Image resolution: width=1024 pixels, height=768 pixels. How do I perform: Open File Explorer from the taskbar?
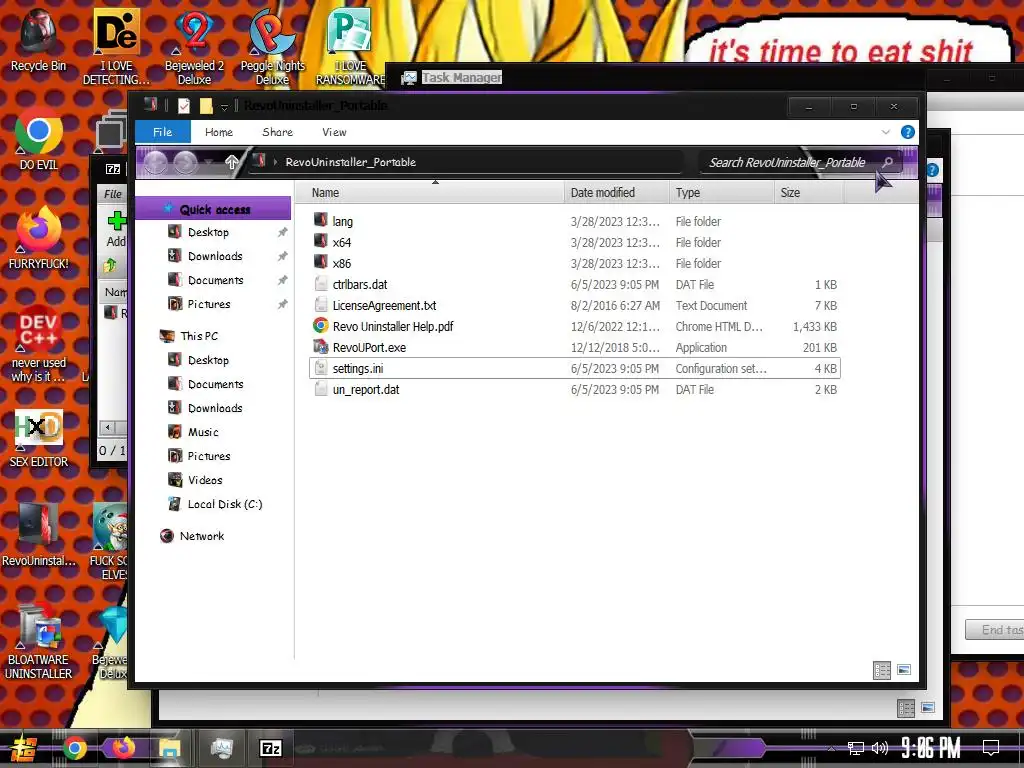(x=169, y=748)
